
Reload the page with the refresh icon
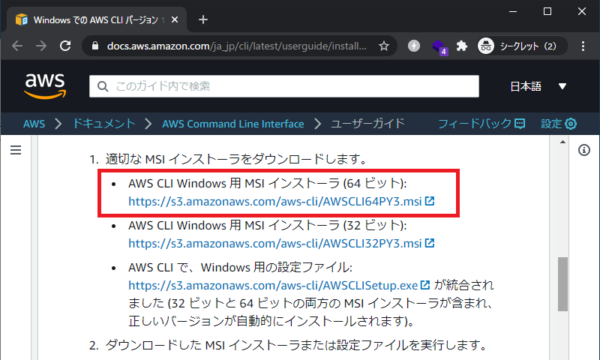point(65,46)
